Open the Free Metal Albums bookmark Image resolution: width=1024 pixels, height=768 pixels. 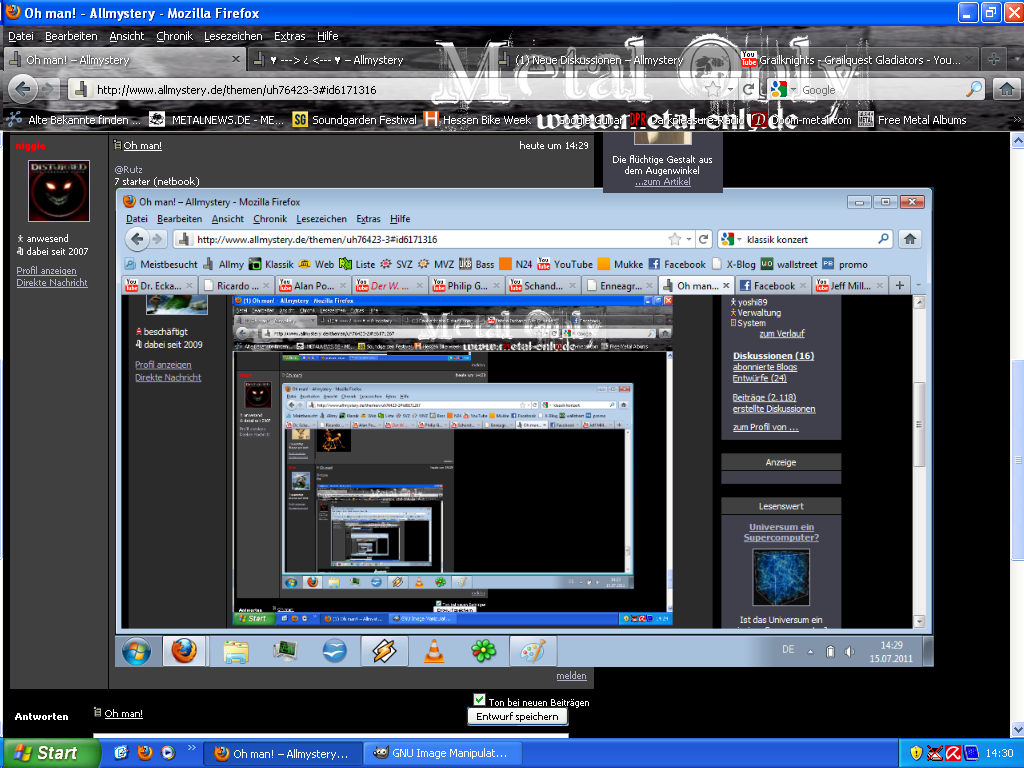point(912,120)
